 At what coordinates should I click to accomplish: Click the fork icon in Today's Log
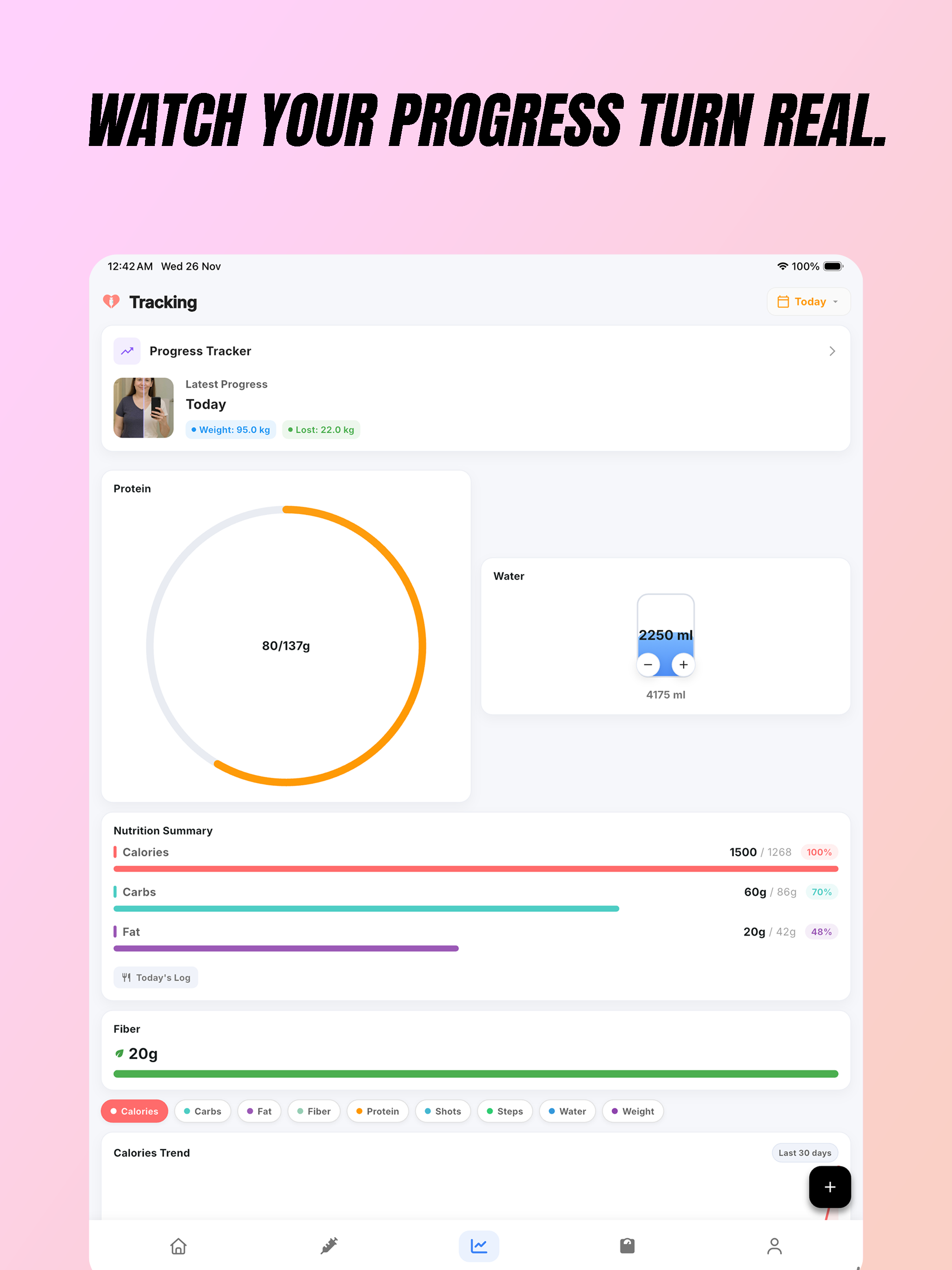click(126, 977)
